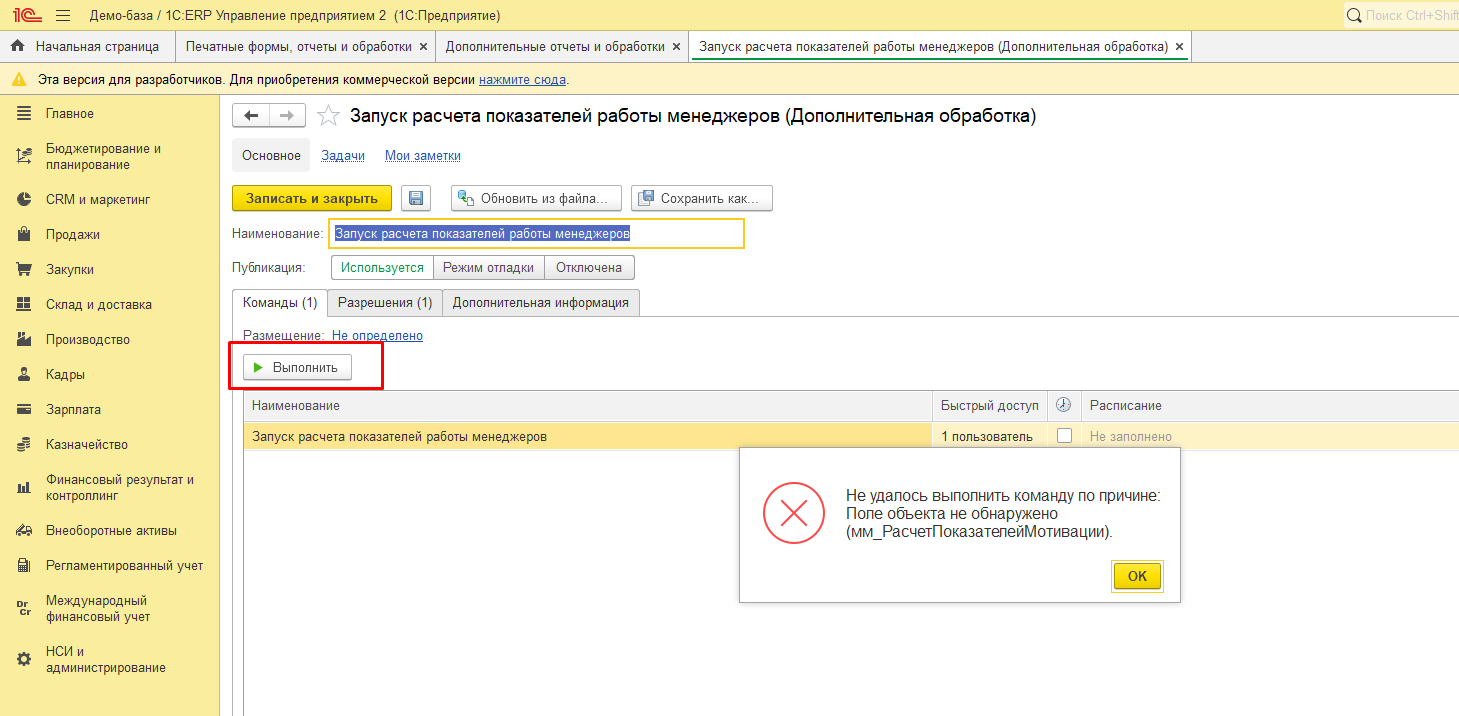Open the Мои заметки link

[x=423, y=156]
